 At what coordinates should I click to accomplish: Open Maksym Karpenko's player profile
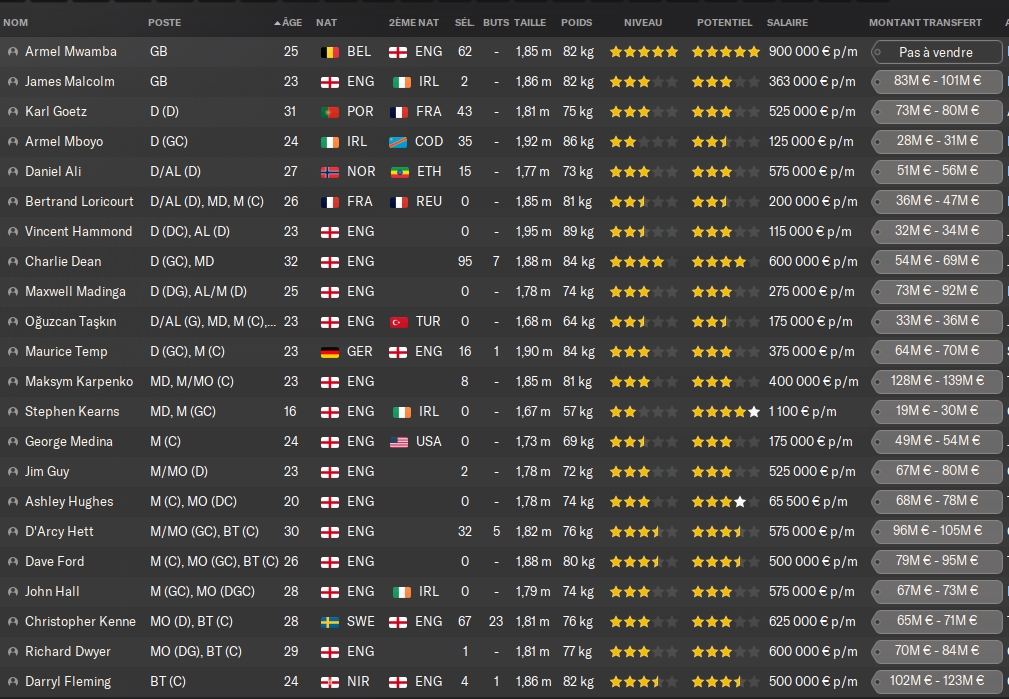(79, 381)
